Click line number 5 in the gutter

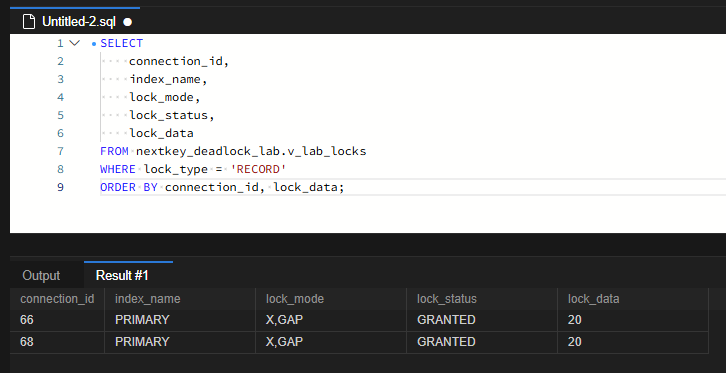click(60, 115)
